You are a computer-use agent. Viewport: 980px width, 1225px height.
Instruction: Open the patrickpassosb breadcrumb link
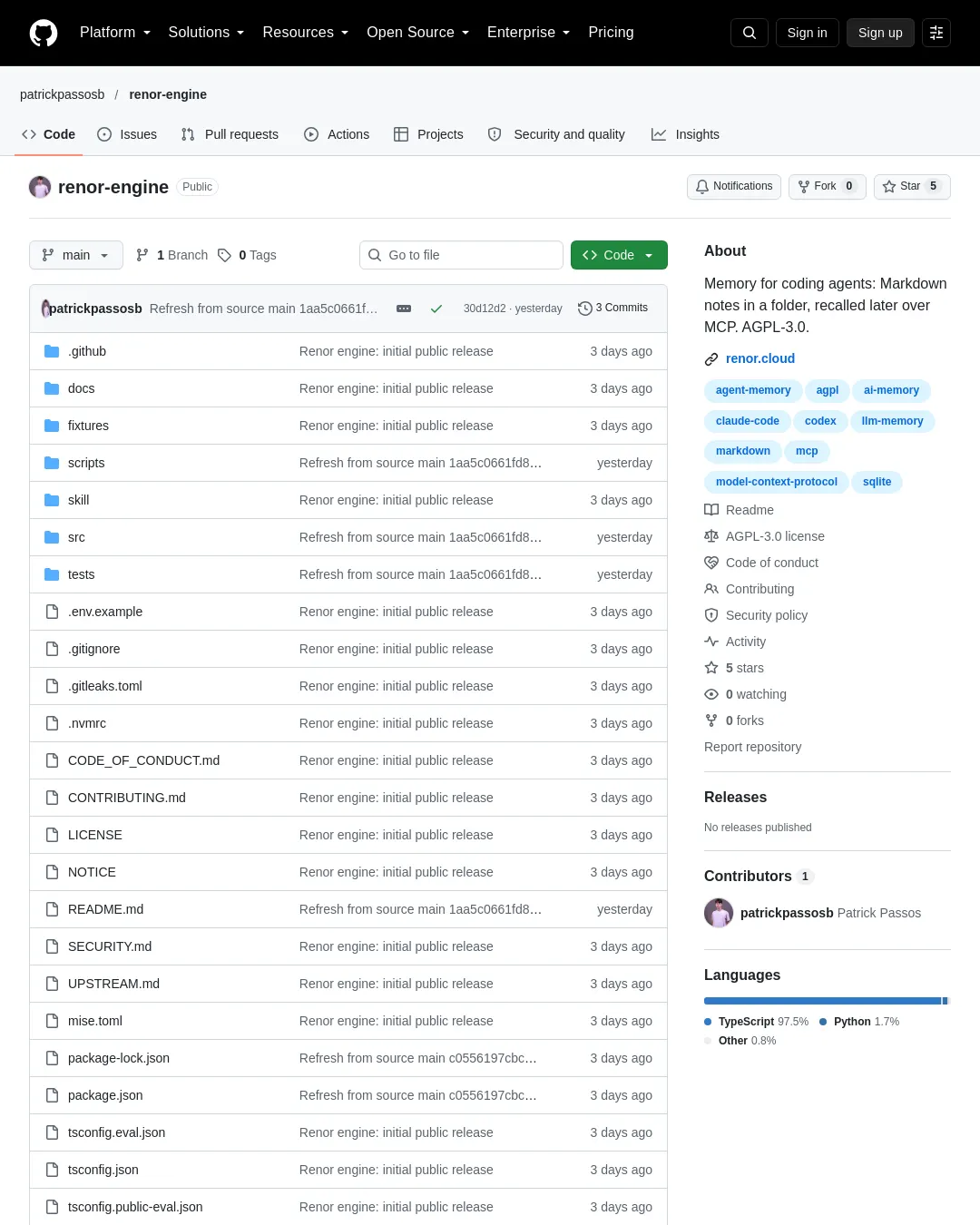coord(63,94)
